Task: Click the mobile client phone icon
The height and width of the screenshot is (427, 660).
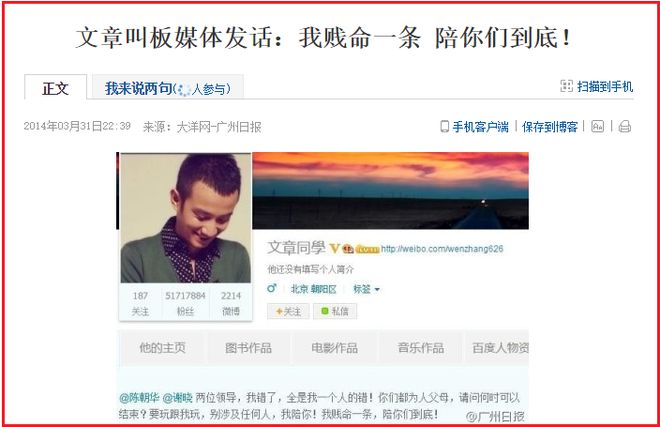Action: point(444,126)
